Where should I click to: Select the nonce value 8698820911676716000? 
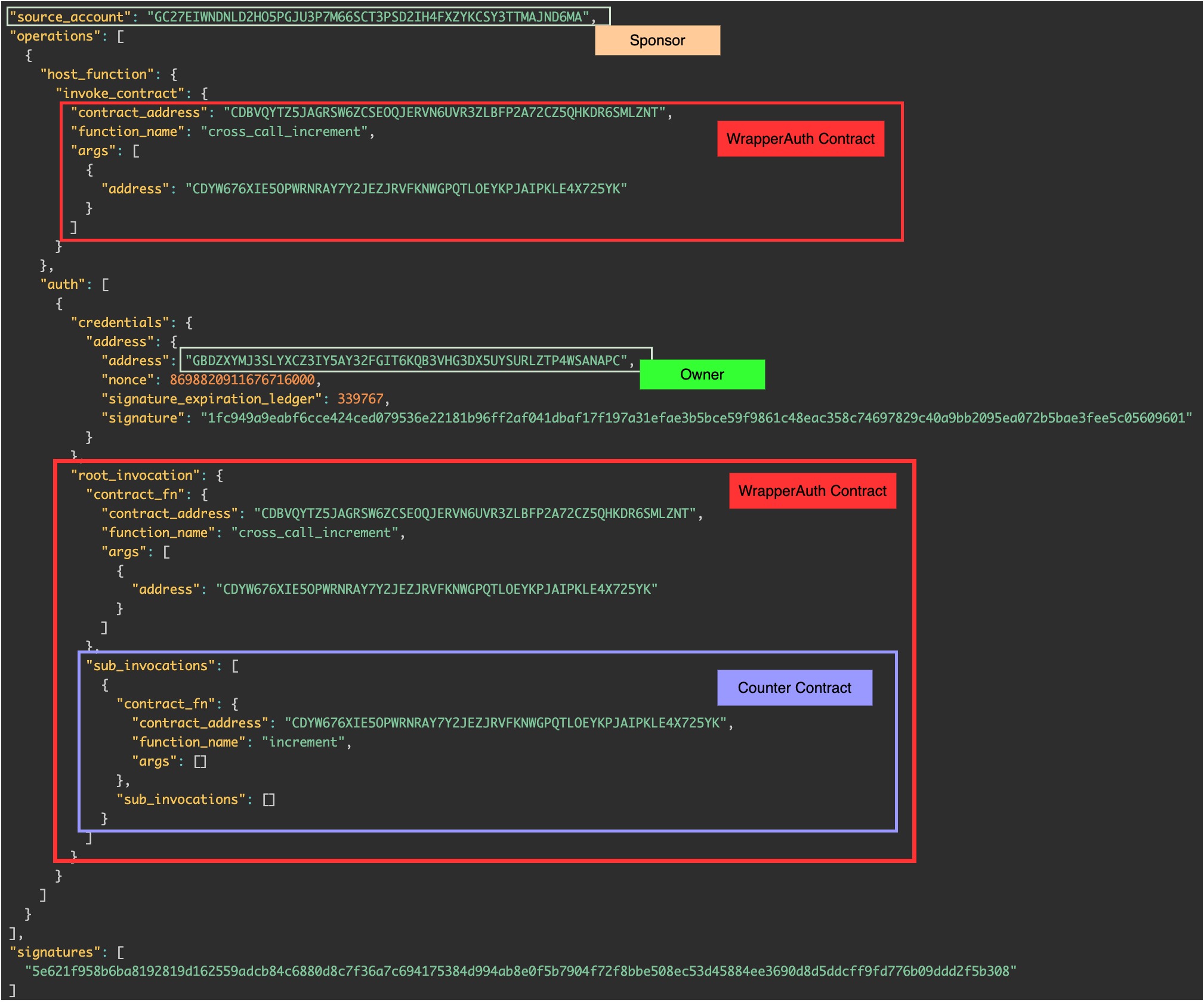[x=242, y=380]
